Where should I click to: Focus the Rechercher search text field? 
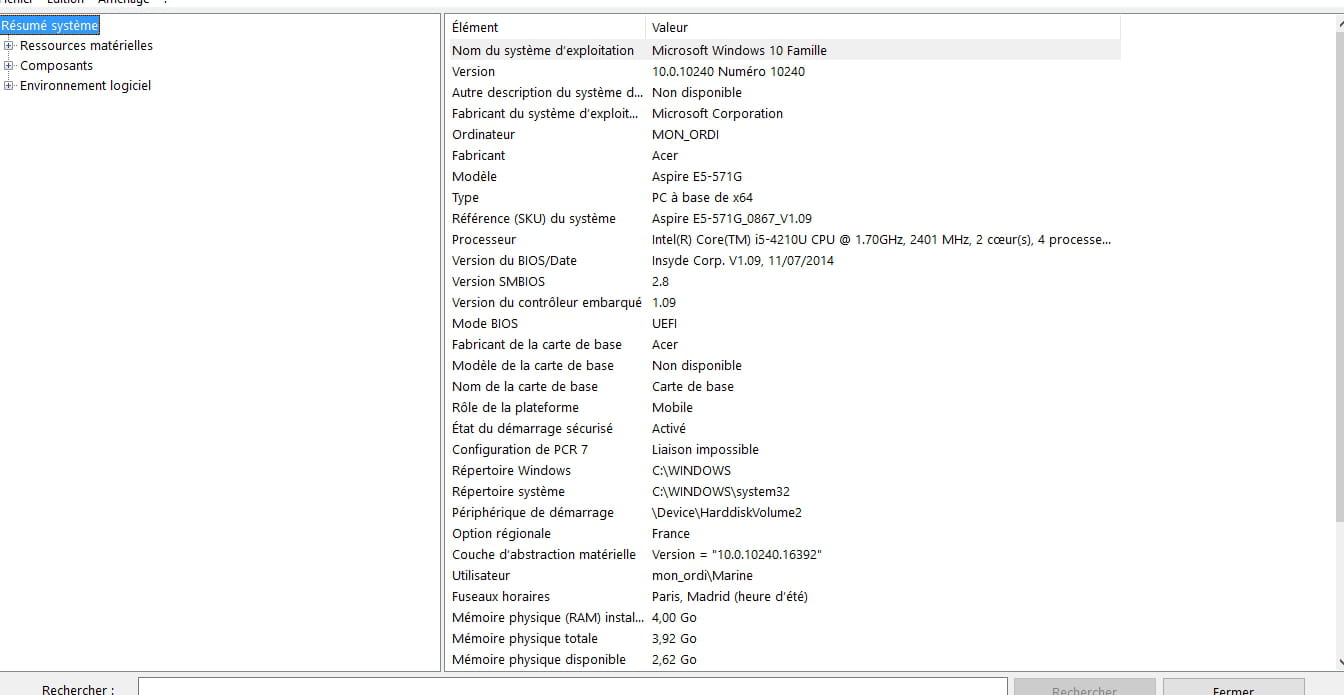point(572,688)
